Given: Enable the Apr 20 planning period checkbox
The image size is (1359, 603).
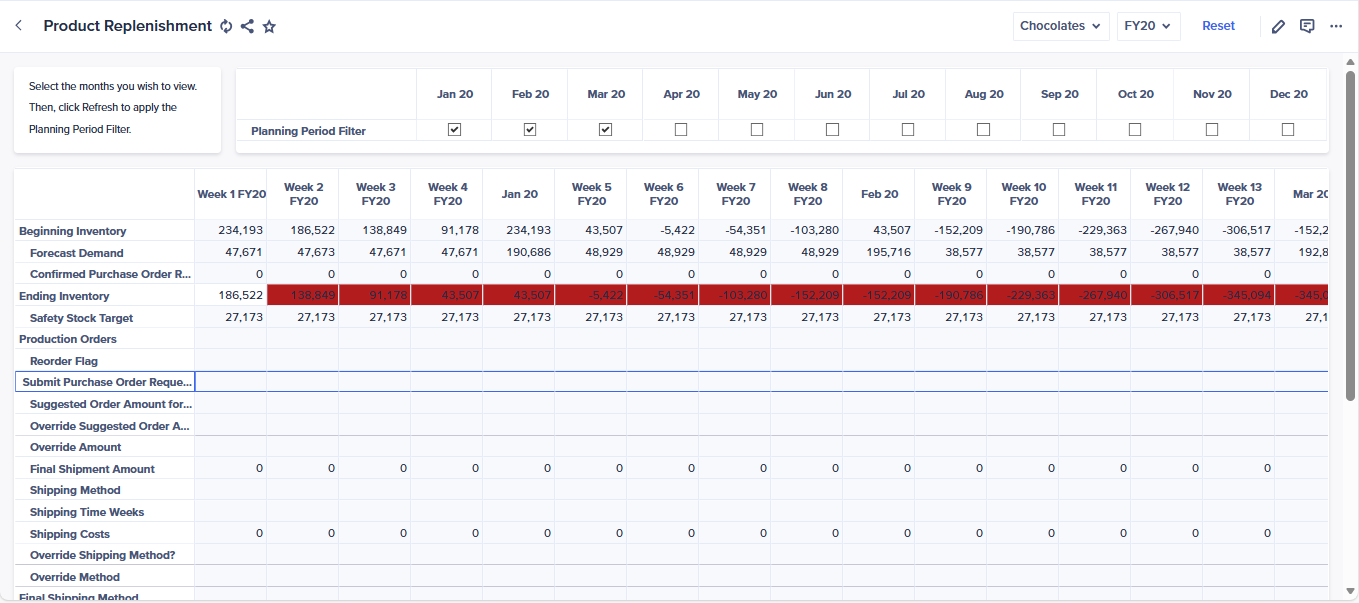Looking at the screenshot, I should point(681,130).
